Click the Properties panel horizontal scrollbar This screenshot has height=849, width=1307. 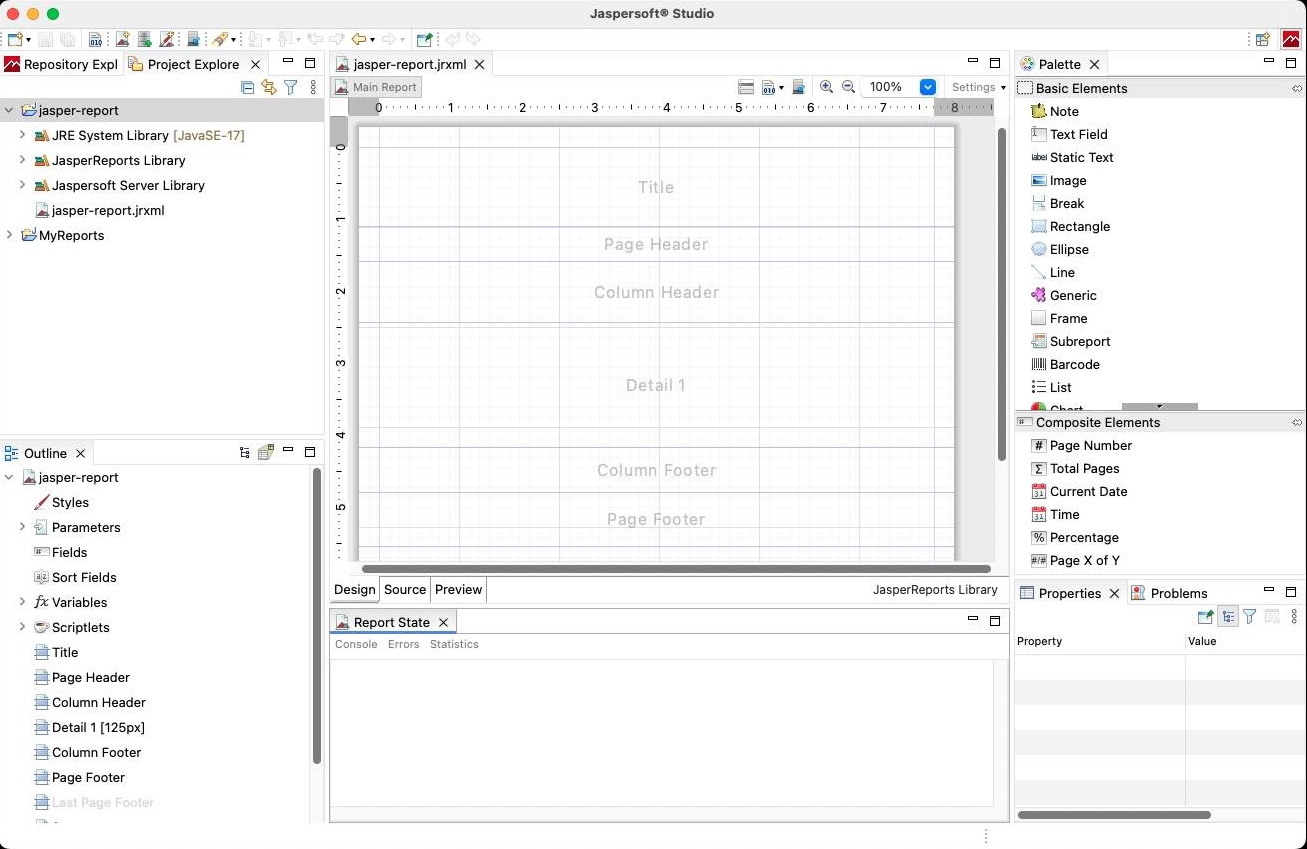click(1114, 815)
